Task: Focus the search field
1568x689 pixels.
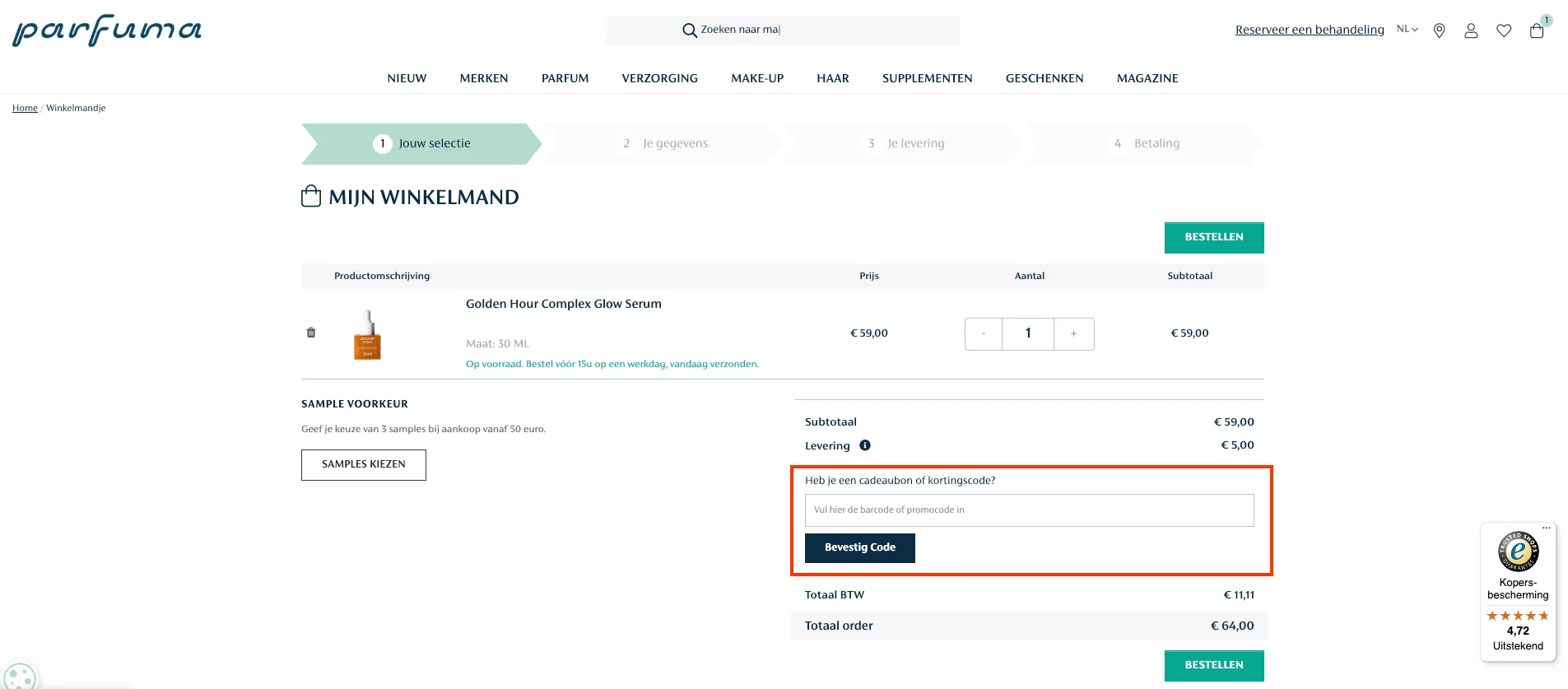Action: click(783, 30)
